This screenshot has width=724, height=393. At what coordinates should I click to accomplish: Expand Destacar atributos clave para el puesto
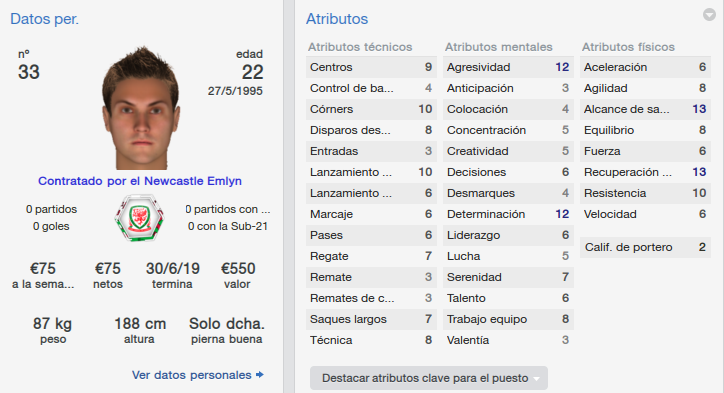[x=429, y=378]
